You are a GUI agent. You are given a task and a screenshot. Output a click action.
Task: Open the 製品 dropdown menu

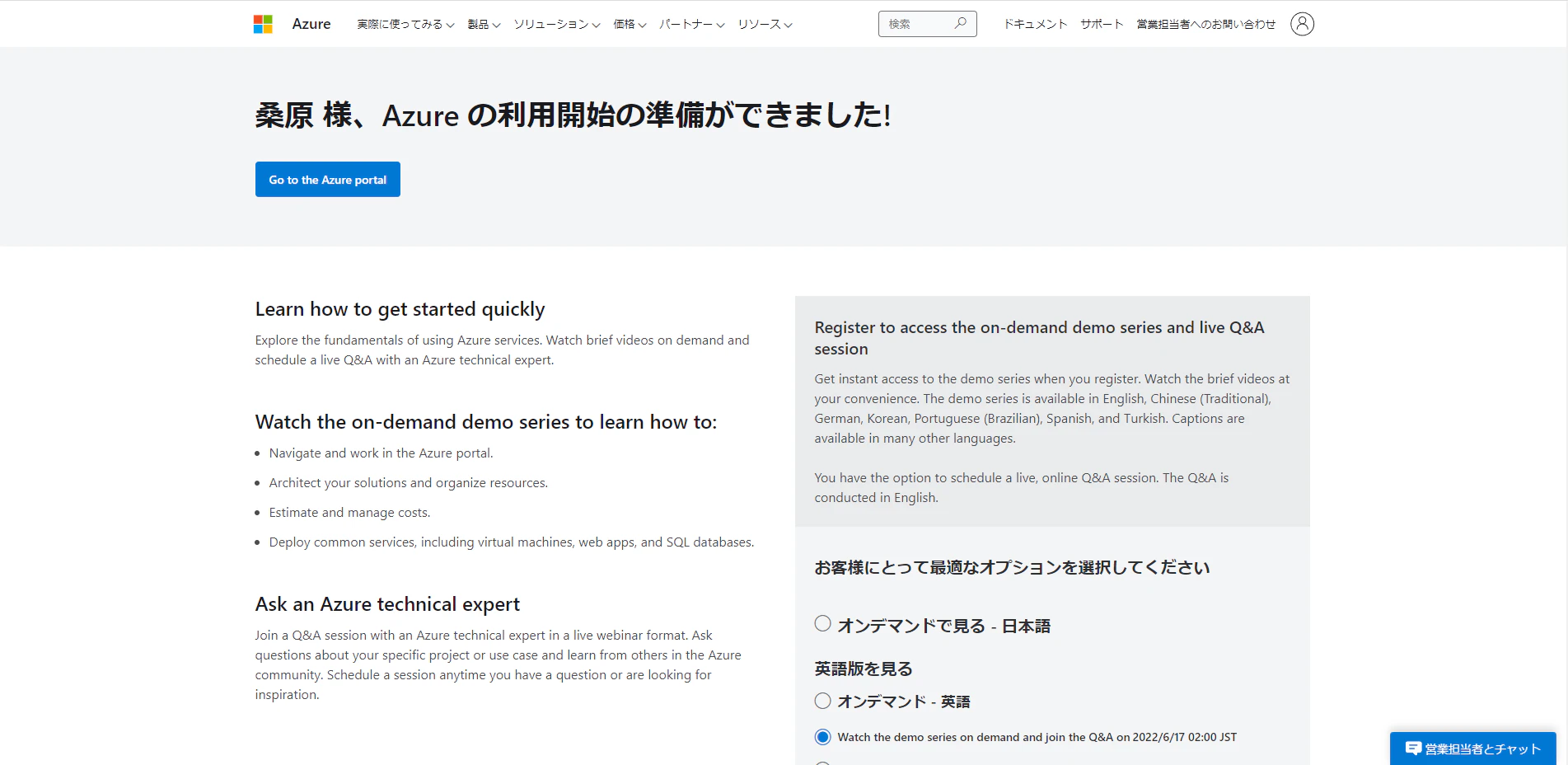[484, 25]
